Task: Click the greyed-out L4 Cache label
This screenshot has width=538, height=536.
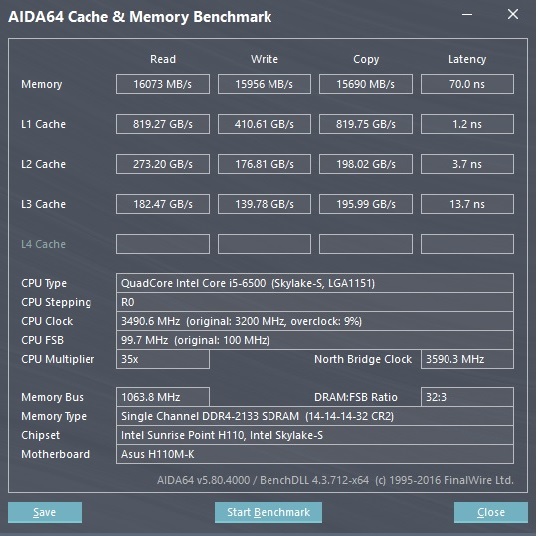Action: coord(43,244)
